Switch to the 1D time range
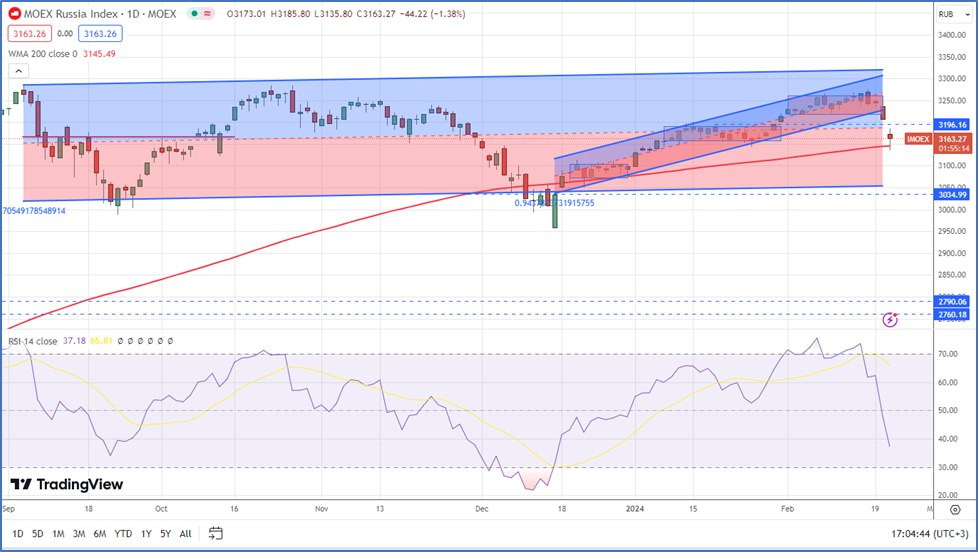 coord(18,534)
